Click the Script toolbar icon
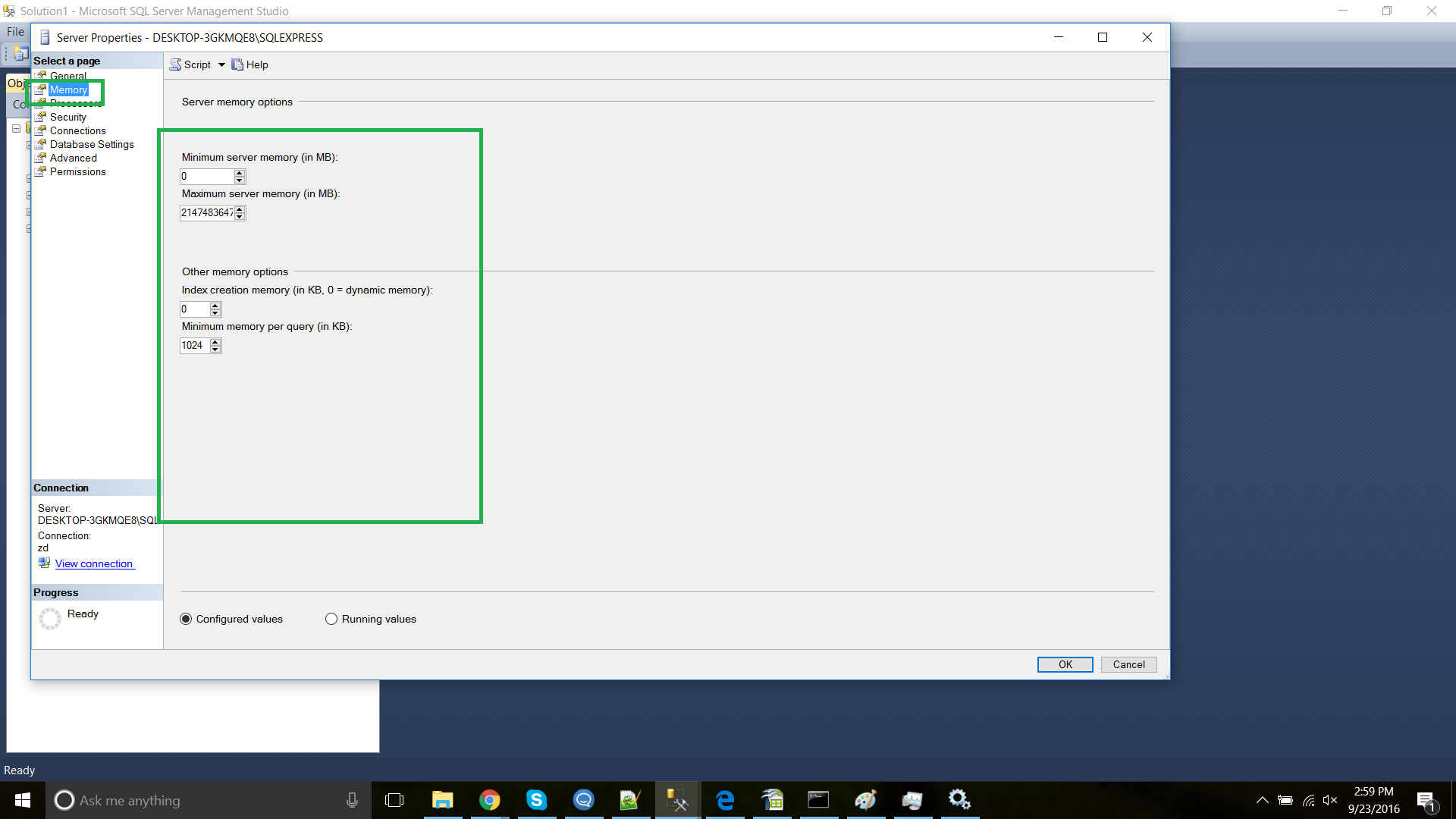This screenshot has width=1456, height=819. tap(176, 64)
